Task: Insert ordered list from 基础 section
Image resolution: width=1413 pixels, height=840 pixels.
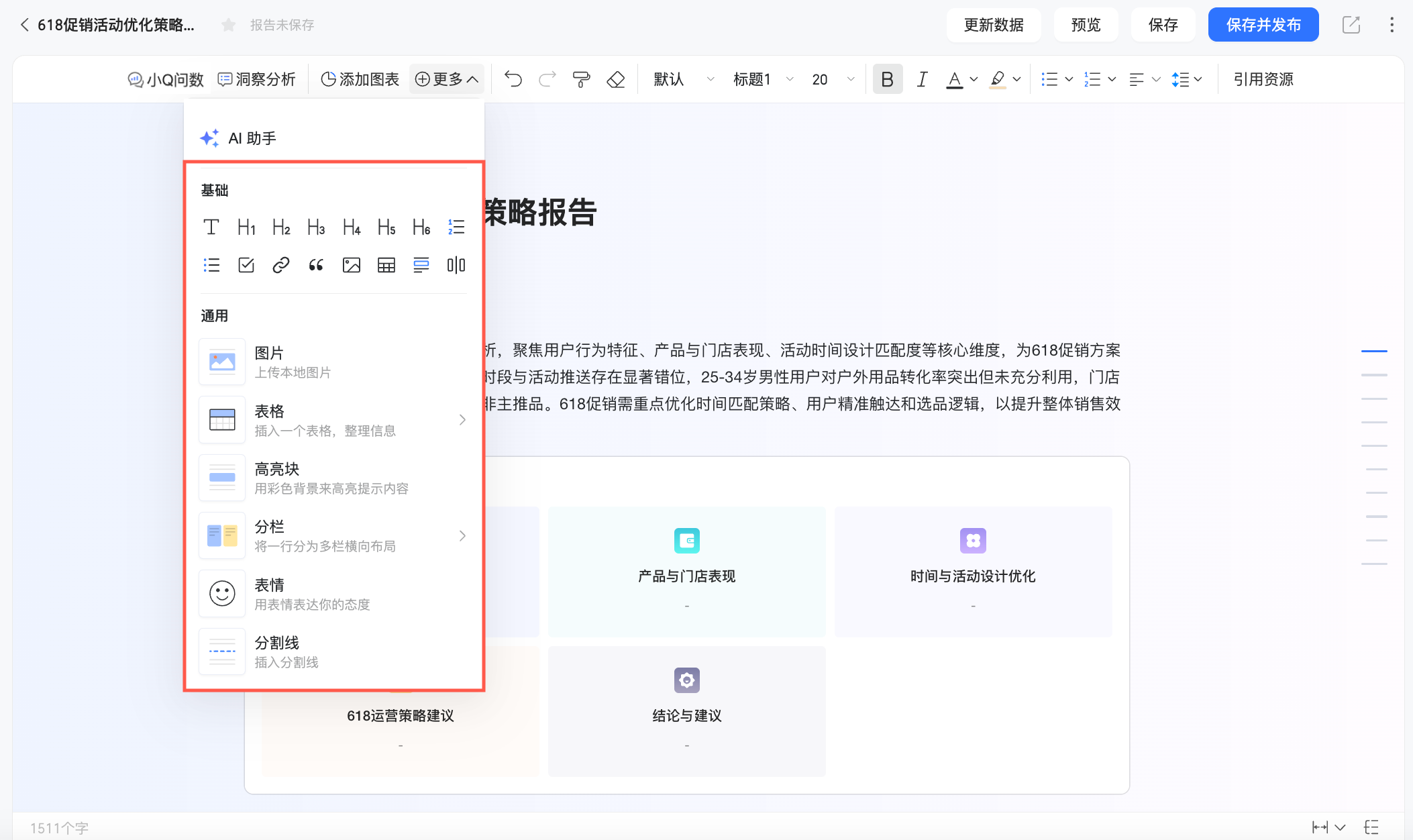Action: tap(456, 227)
